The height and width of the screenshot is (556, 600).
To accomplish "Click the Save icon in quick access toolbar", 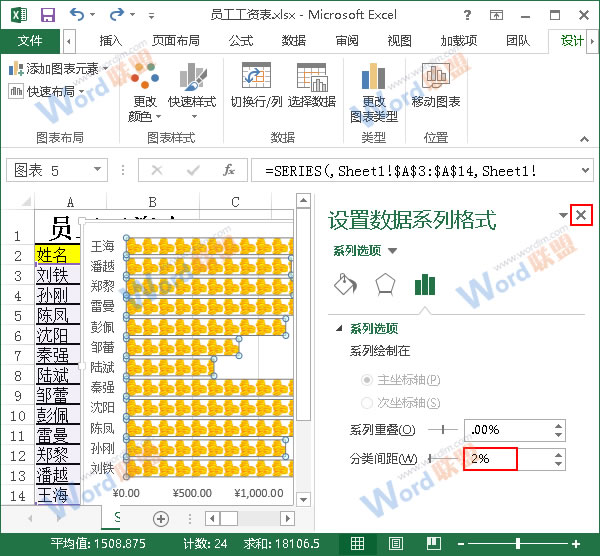I will pos(47,14).
